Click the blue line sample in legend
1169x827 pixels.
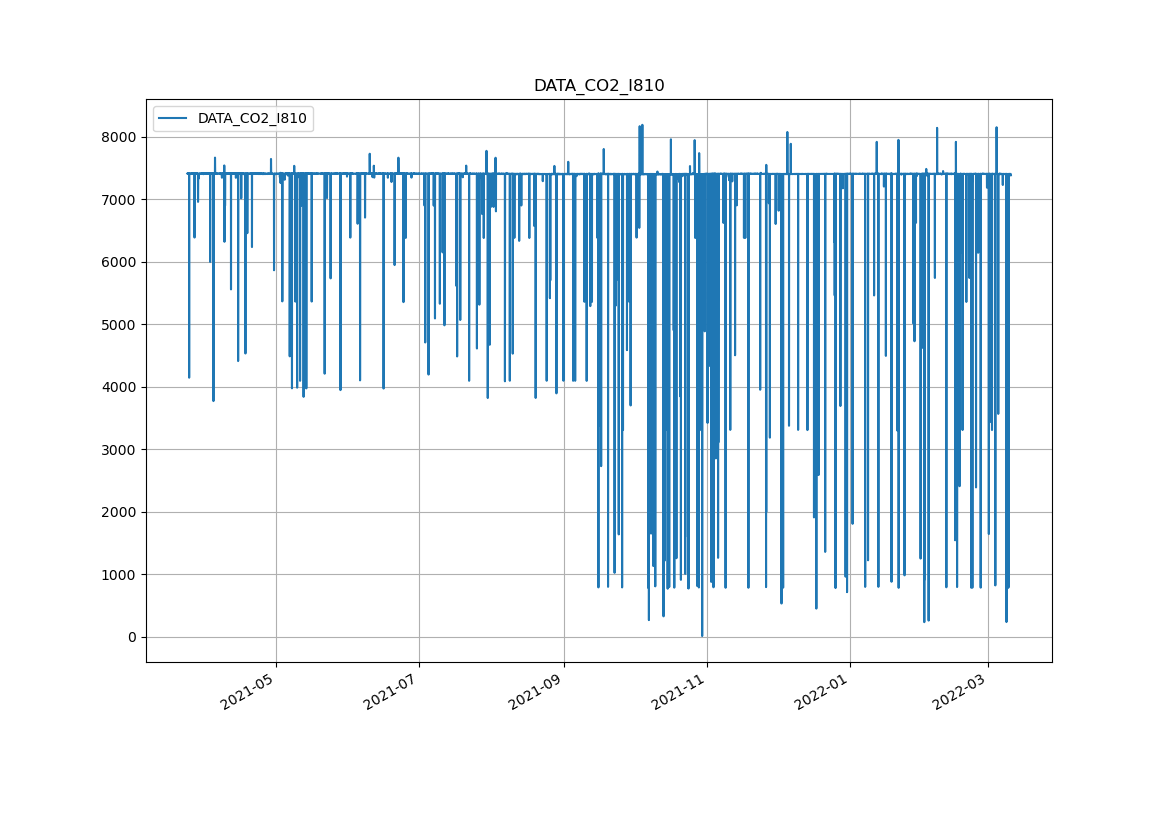pyautogui.click(x=173, y=118)
